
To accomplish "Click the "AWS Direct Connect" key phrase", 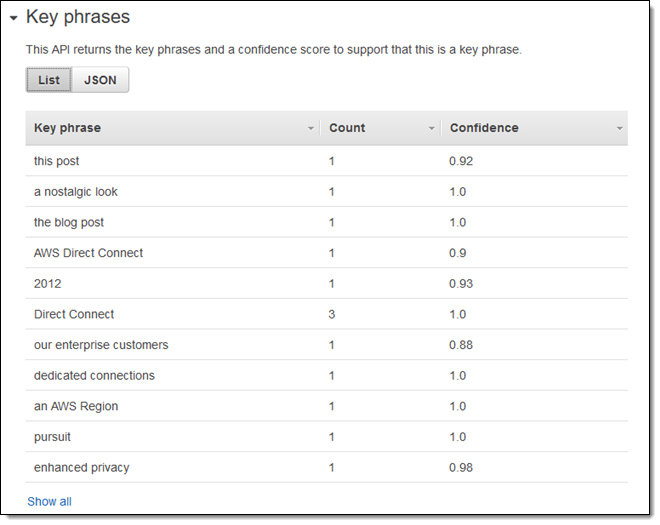I will (x=88, y=253).
